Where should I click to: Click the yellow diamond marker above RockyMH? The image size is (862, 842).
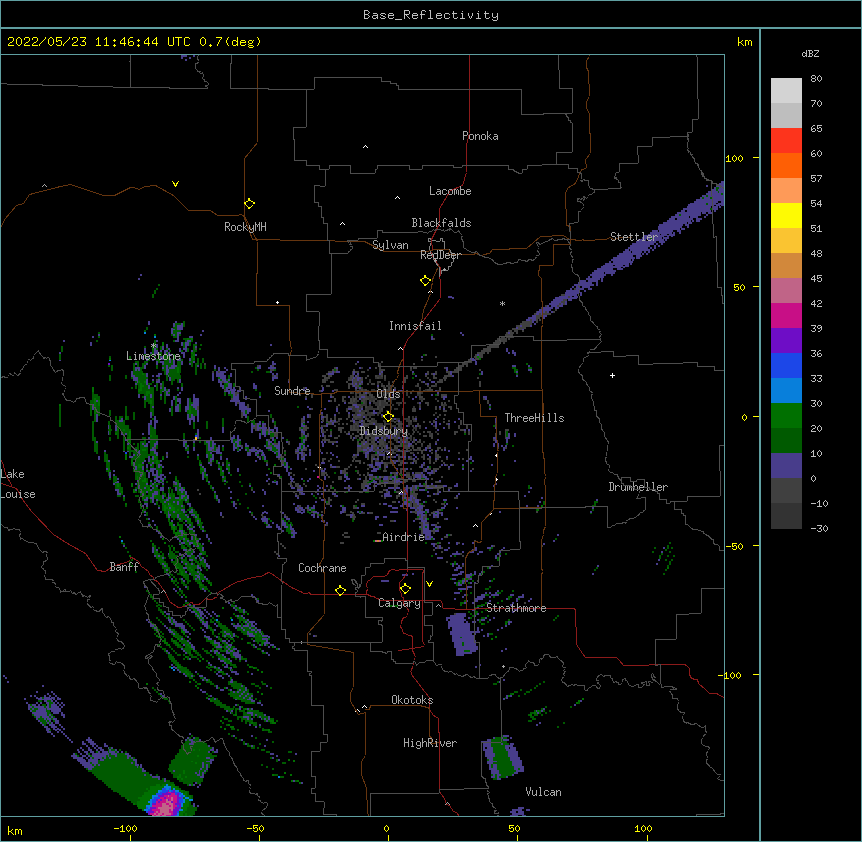[249, 204]
